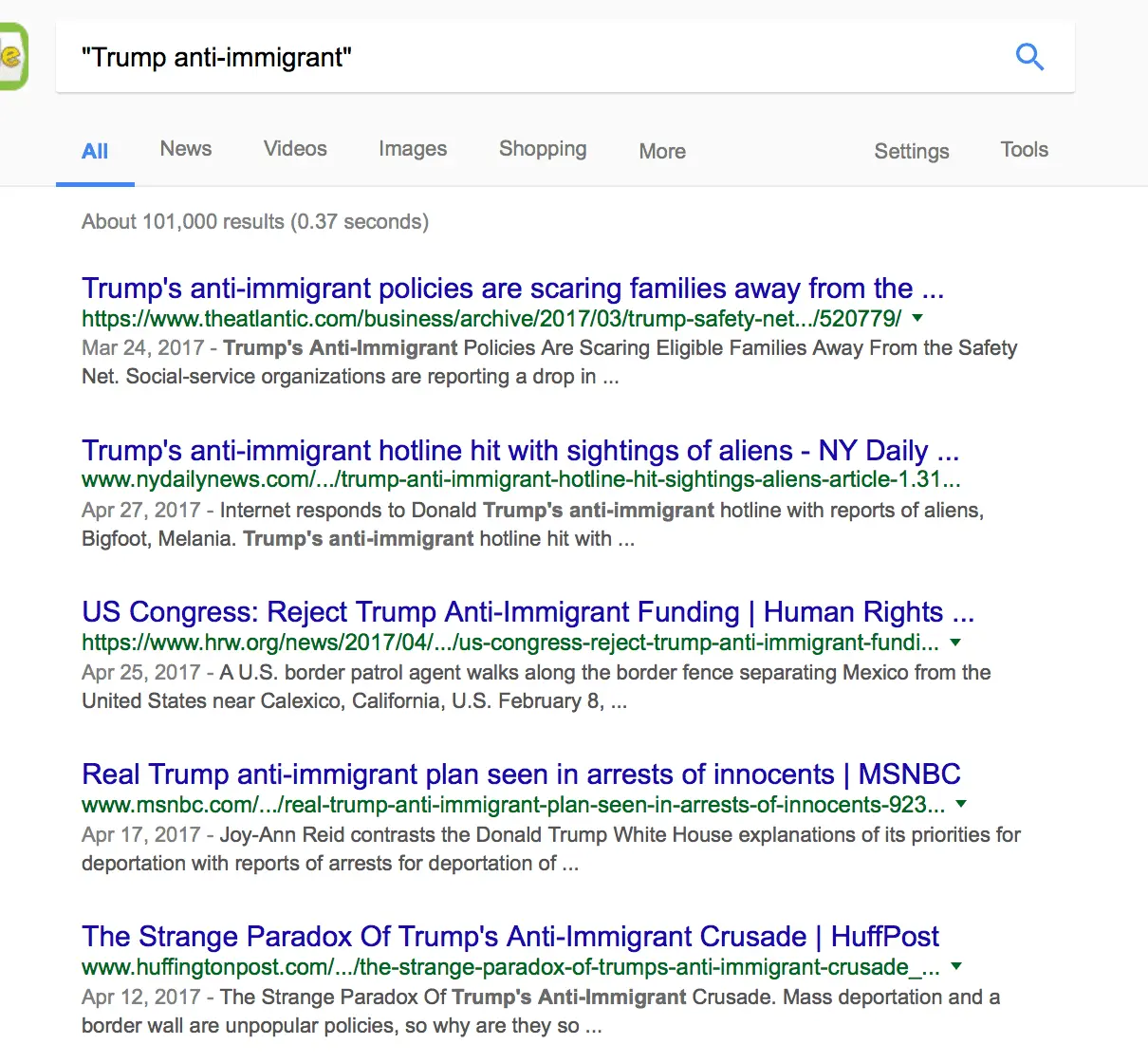Expand the dropdown arrow beside the MSNBC result URL

[961, 804]
